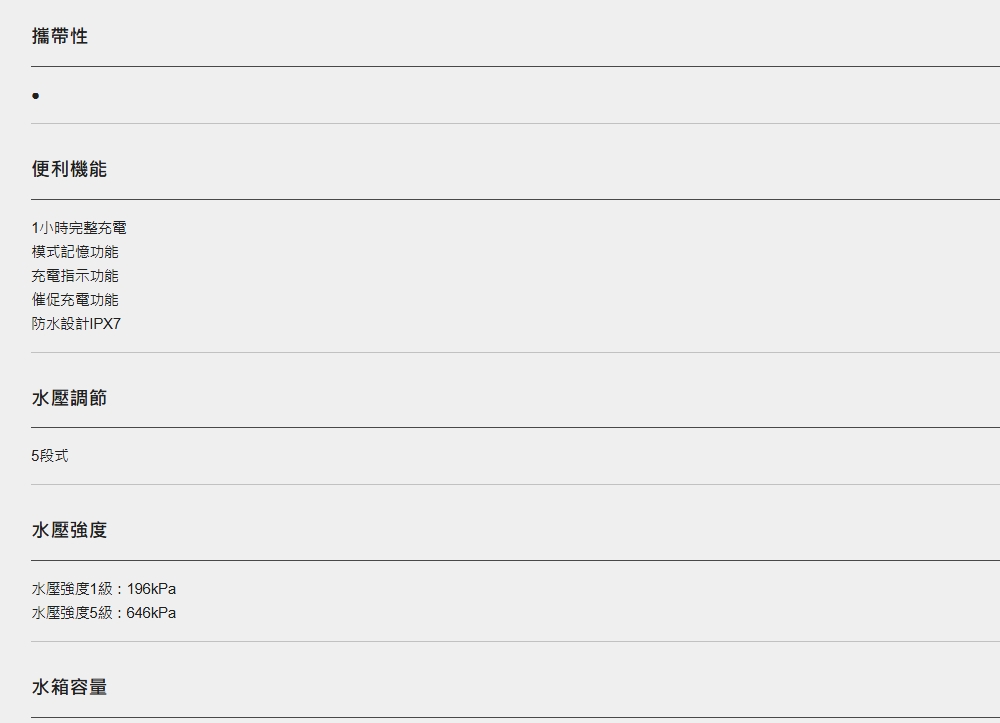Click the IPX7 rating text

[105, 323]
